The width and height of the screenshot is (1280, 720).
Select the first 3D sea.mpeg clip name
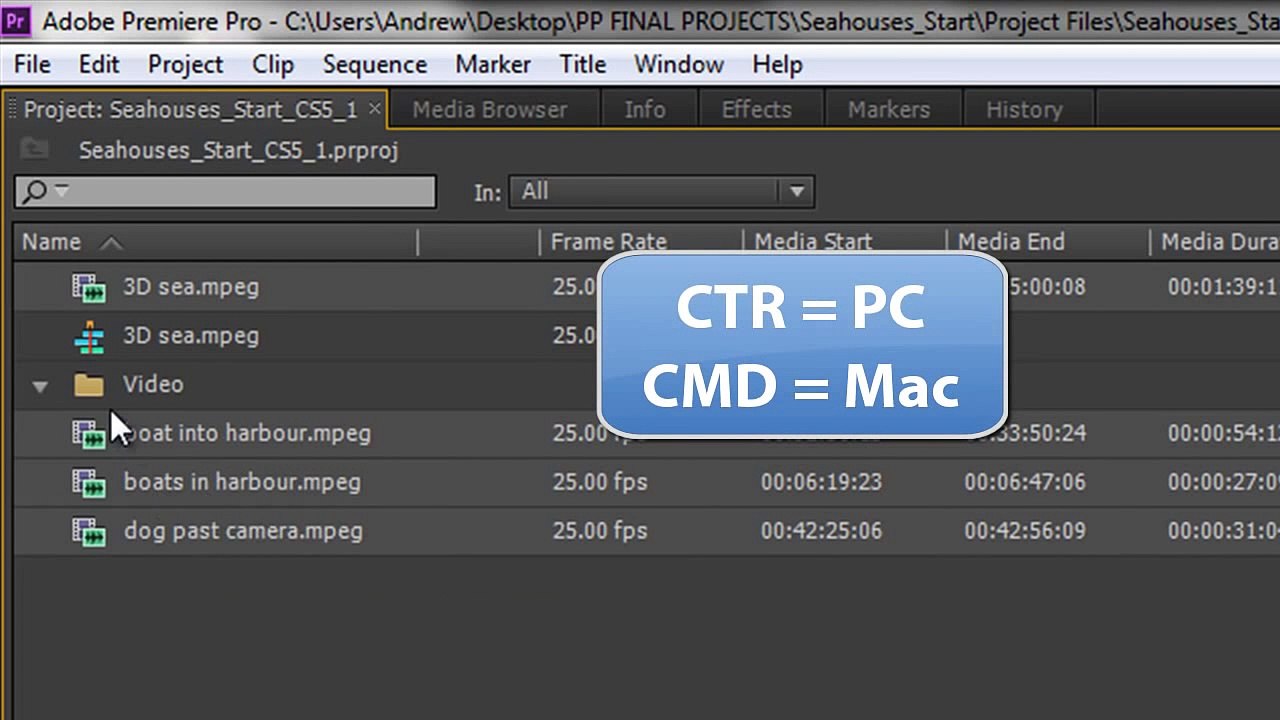coord(191,287)
